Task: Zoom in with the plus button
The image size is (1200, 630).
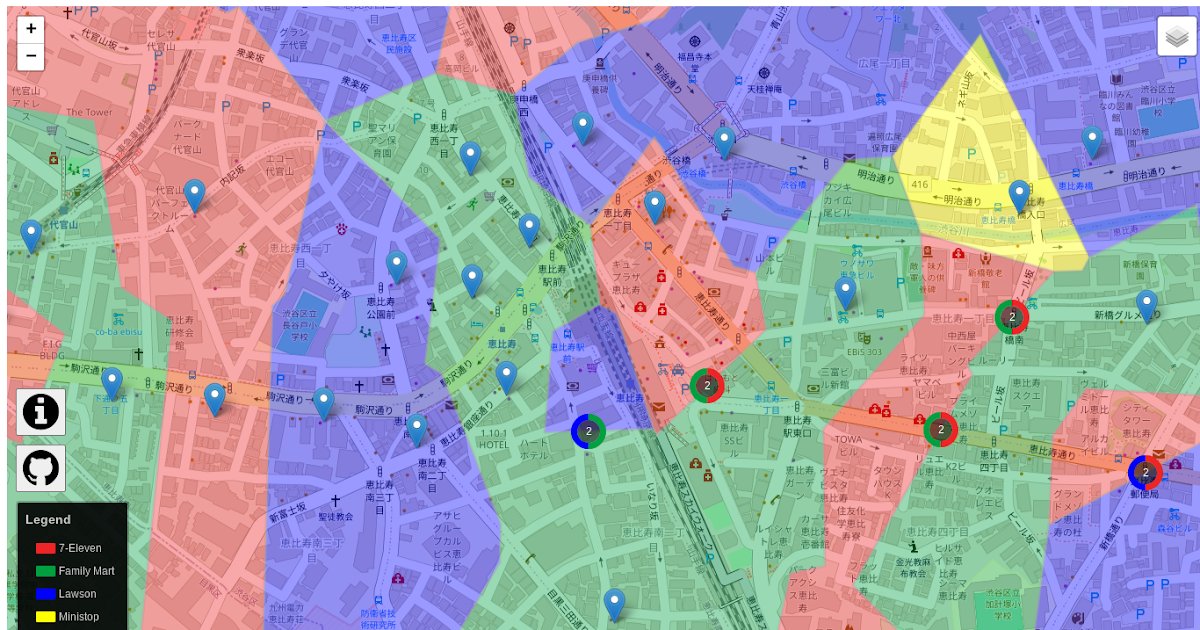Action: [31, 29]
